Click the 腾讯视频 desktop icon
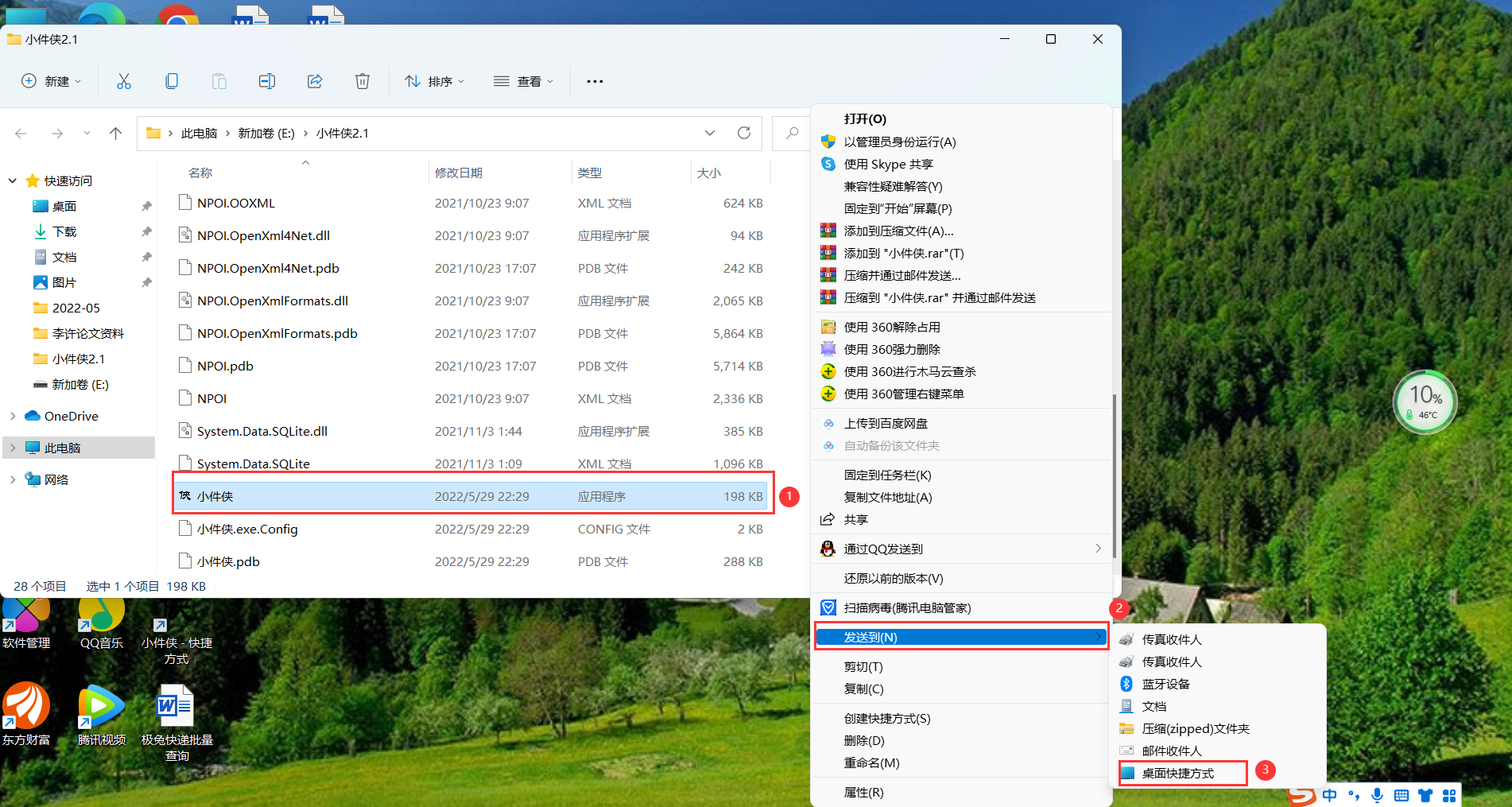 pos(102,715)
